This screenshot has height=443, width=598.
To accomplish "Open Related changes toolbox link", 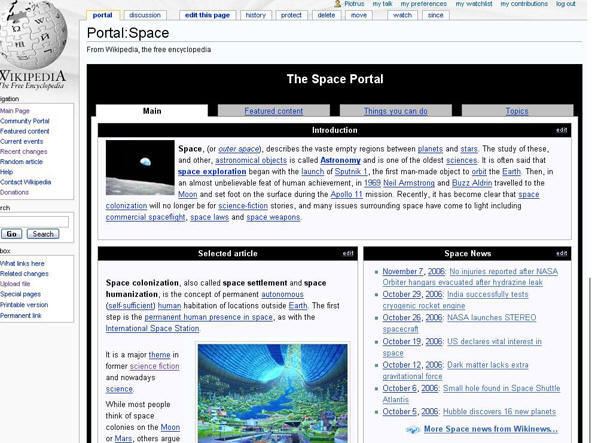I will click(24, 274).
